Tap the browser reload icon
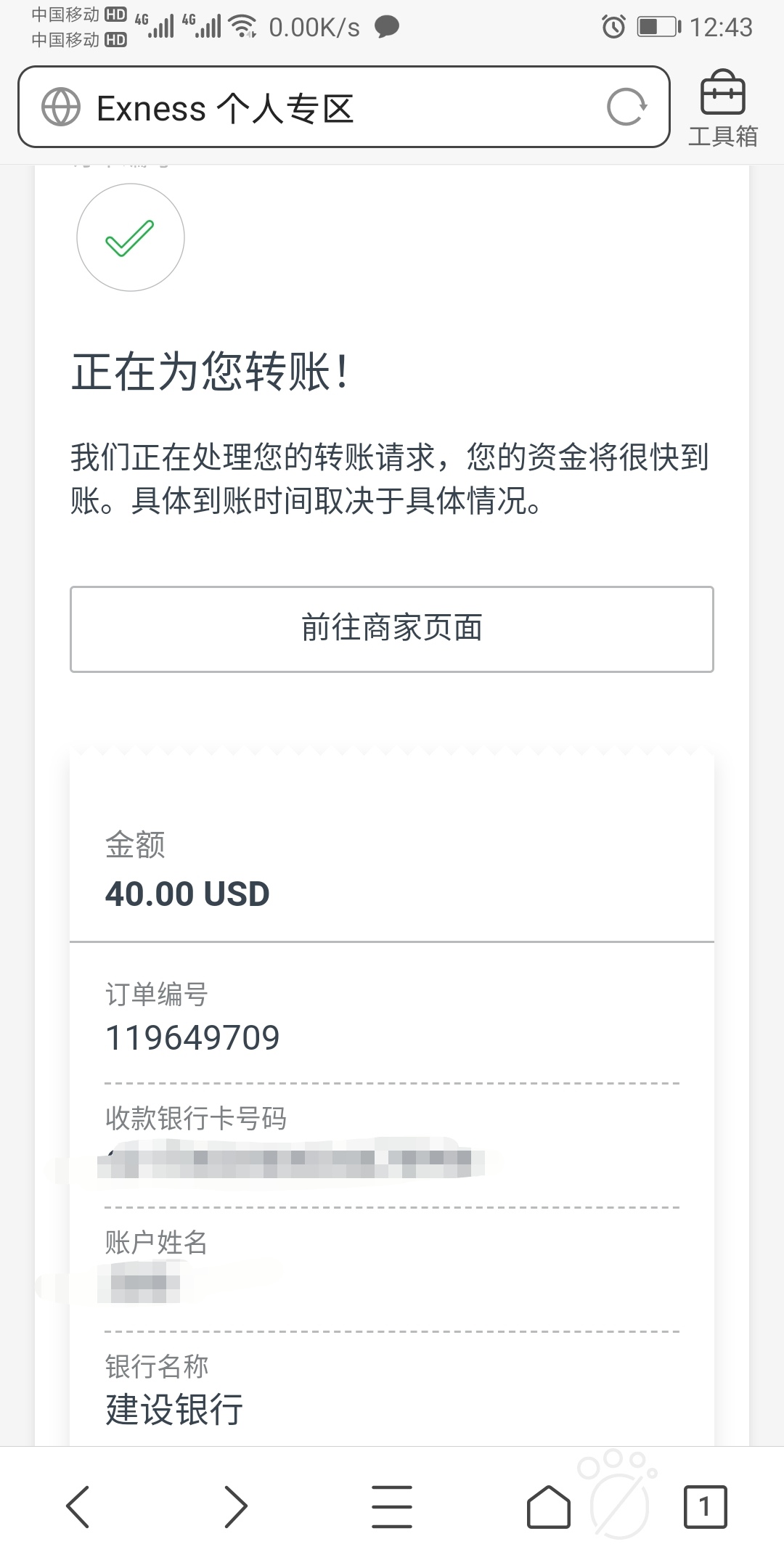The image size is (784, 1568). click(x=626, y=107)
